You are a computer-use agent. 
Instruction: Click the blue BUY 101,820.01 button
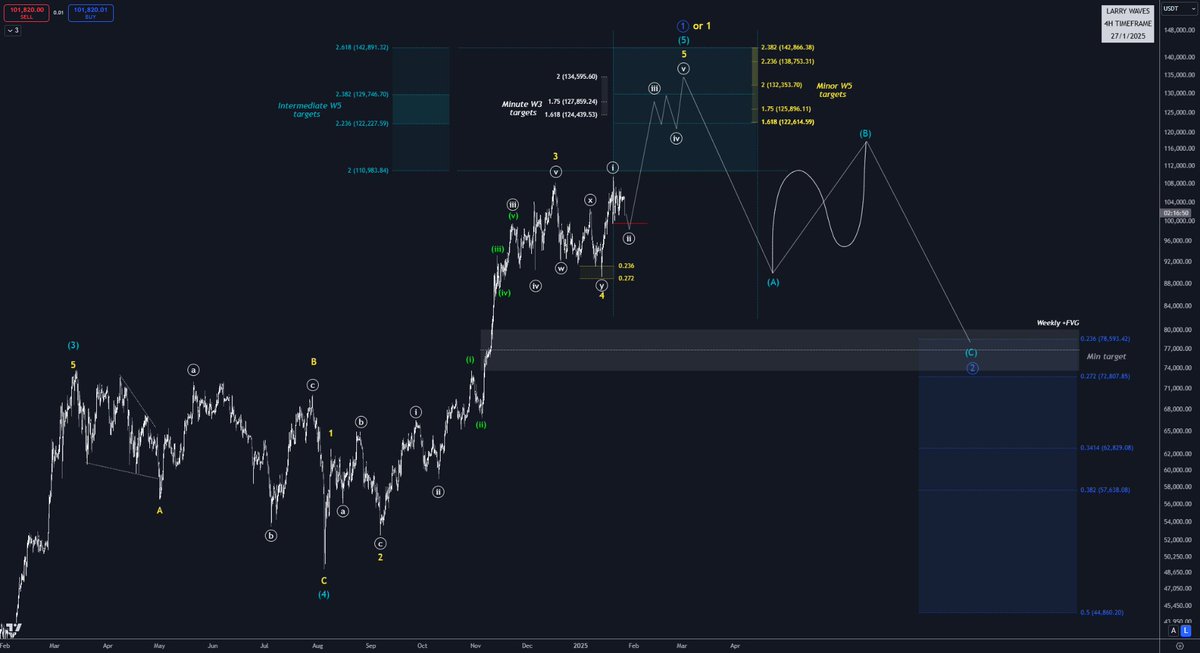click(x=91, y=12)
